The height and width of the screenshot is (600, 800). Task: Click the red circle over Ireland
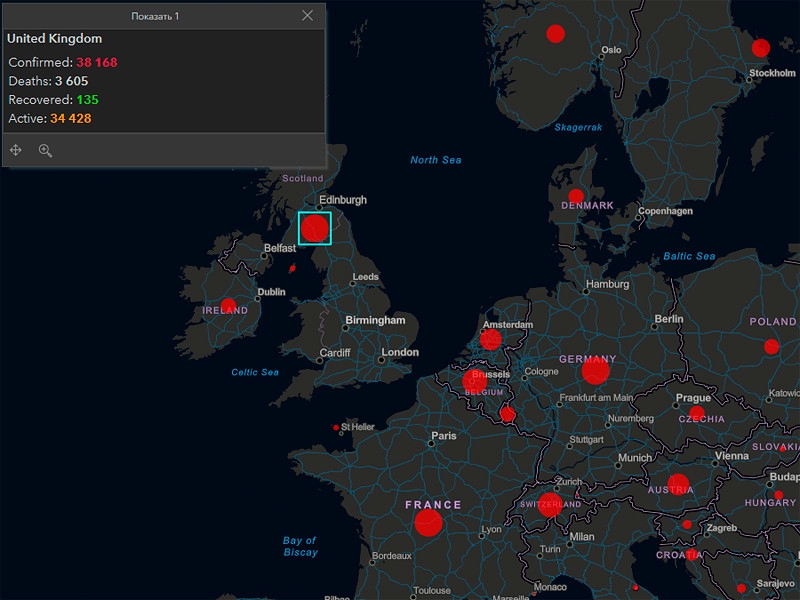click(x=228, y=306)
